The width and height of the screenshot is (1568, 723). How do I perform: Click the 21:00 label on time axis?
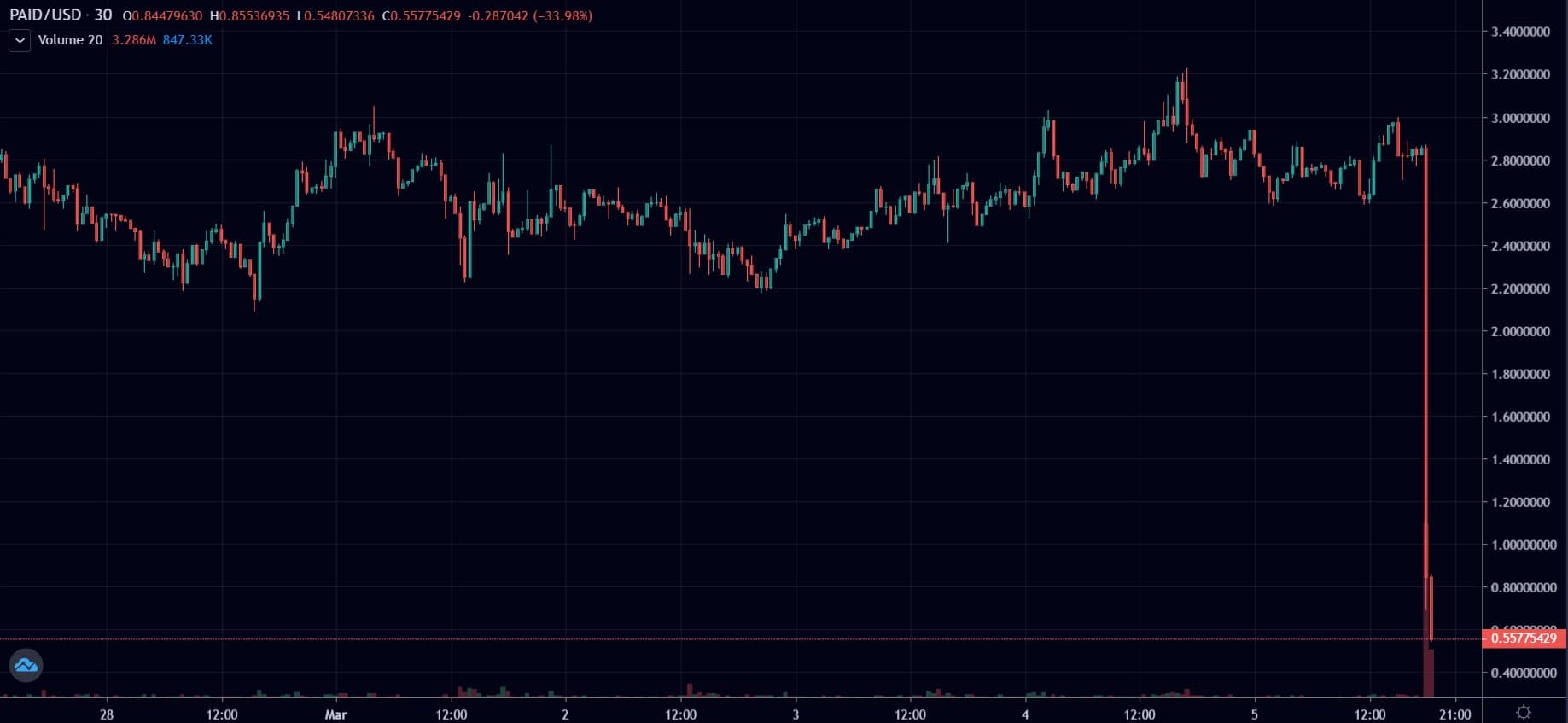coord(1456,714)
